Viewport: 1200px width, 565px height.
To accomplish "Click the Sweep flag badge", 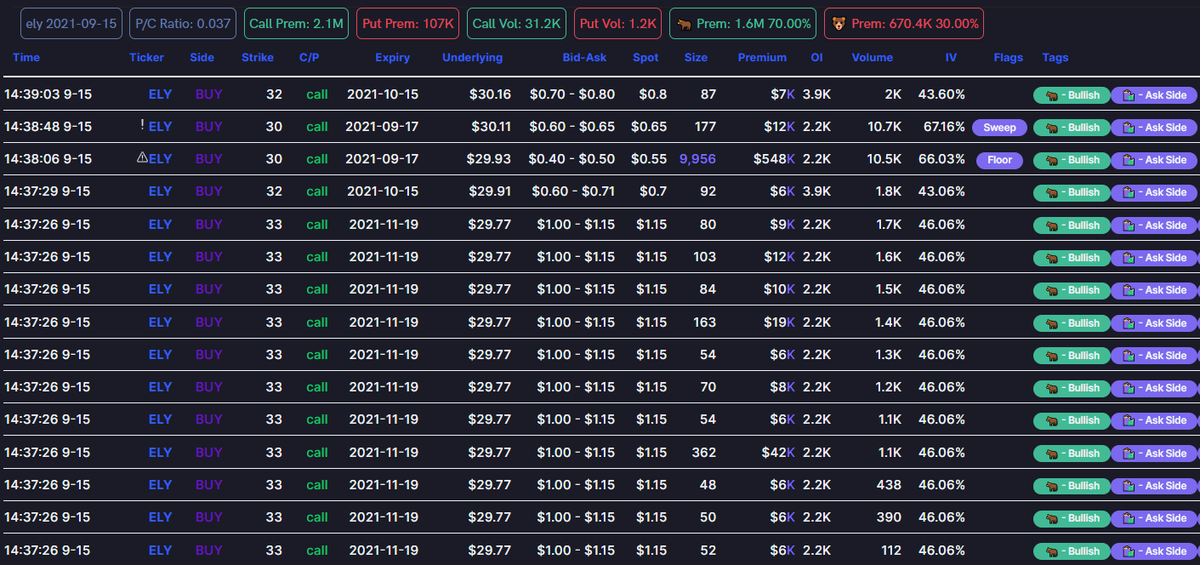I will tap(1000, 128).
